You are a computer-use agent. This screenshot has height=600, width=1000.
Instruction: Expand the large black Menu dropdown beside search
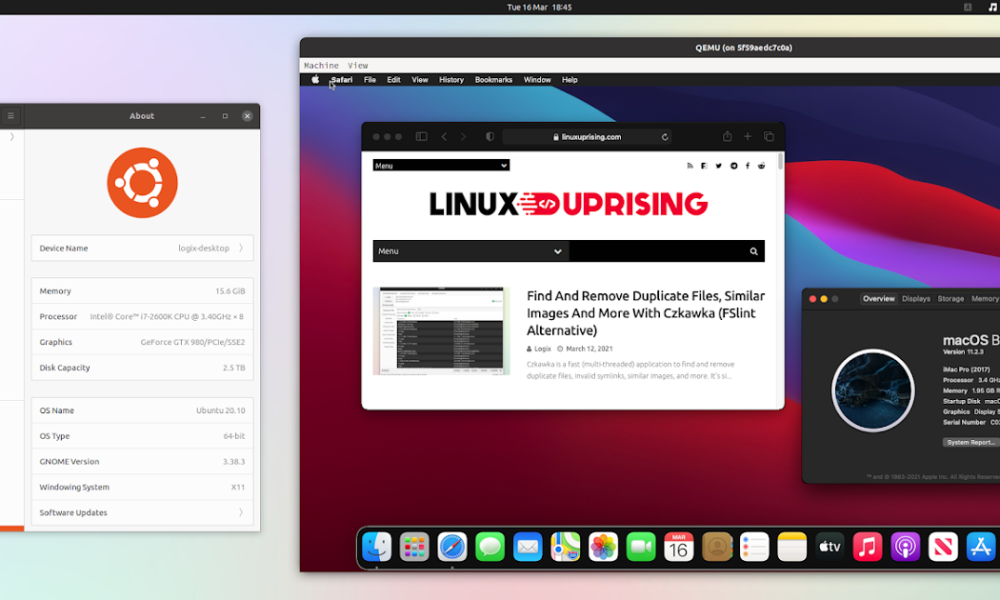click(x=471, y=251)
